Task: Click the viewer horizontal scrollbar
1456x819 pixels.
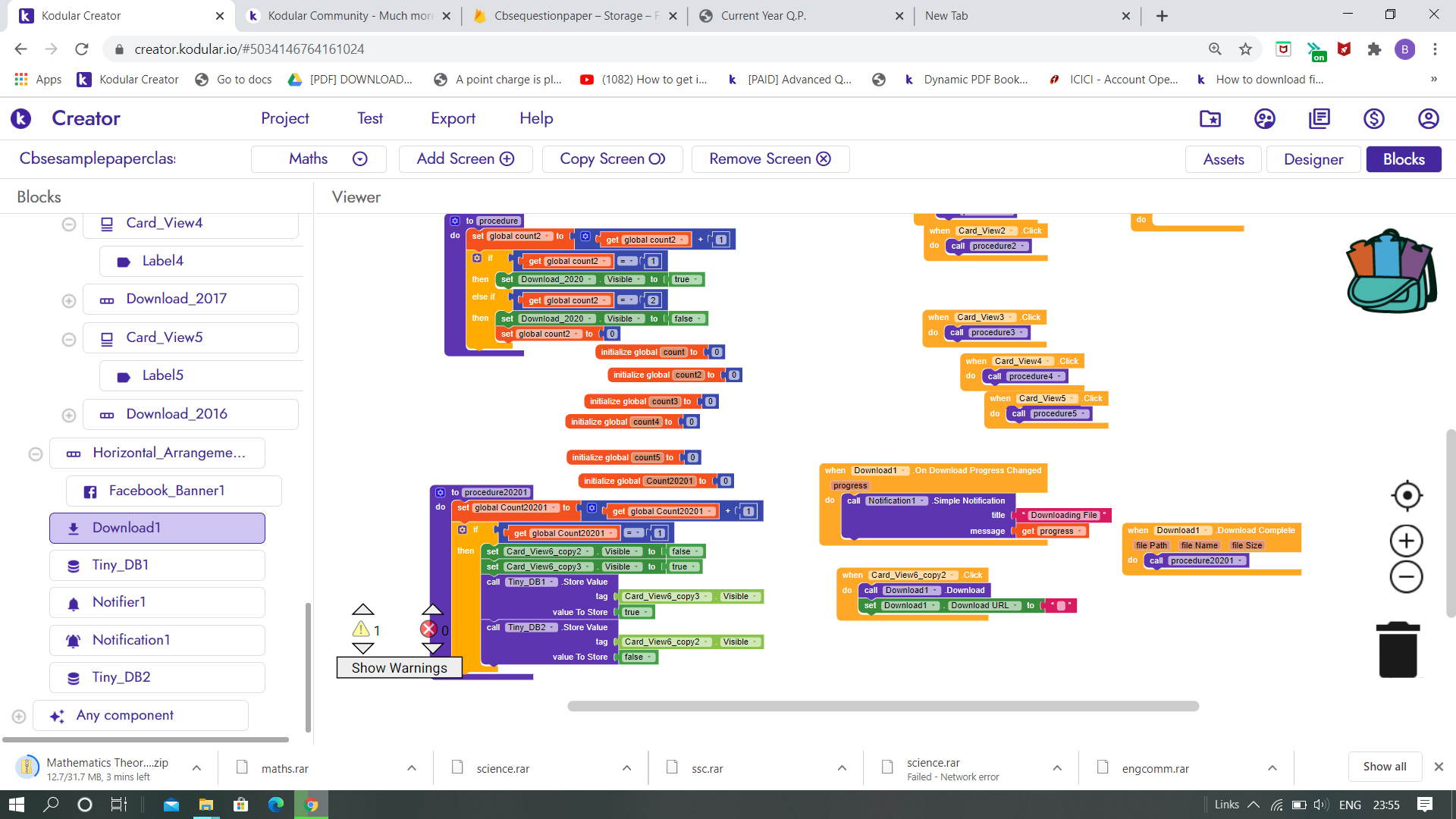Action: 883,706
